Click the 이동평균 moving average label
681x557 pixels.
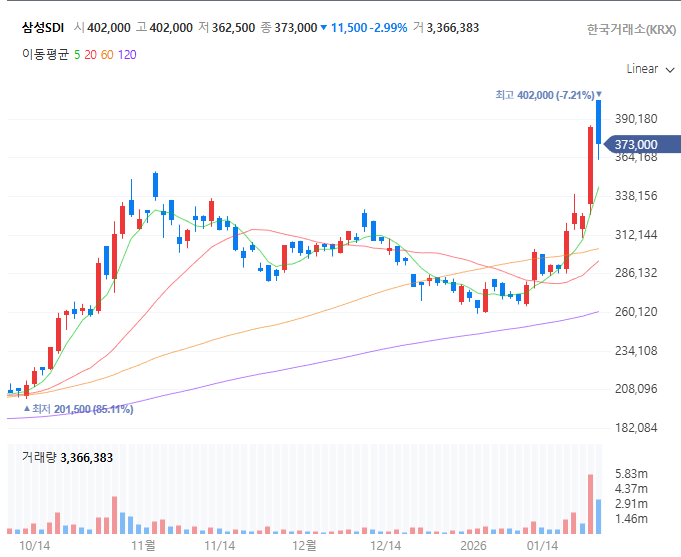[45, 55]
